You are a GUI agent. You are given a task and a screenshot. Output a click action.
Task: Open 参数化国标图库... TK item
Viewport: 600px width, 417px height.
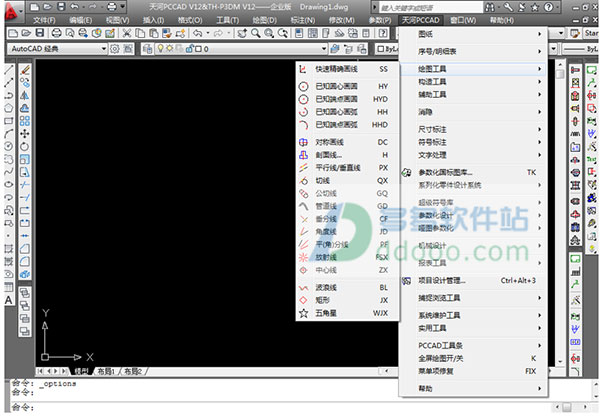point(474,173)
